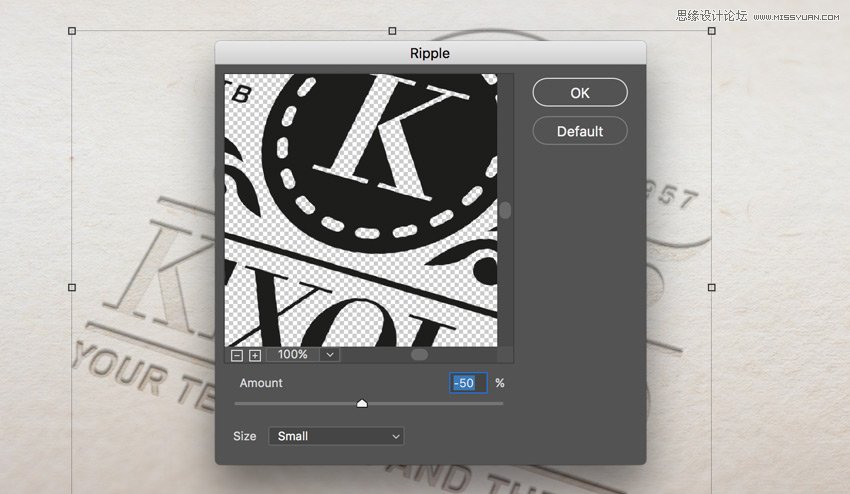Viewport: 850px width, 494px height.
Task: Click the Size label
Action: pos(245,436)
